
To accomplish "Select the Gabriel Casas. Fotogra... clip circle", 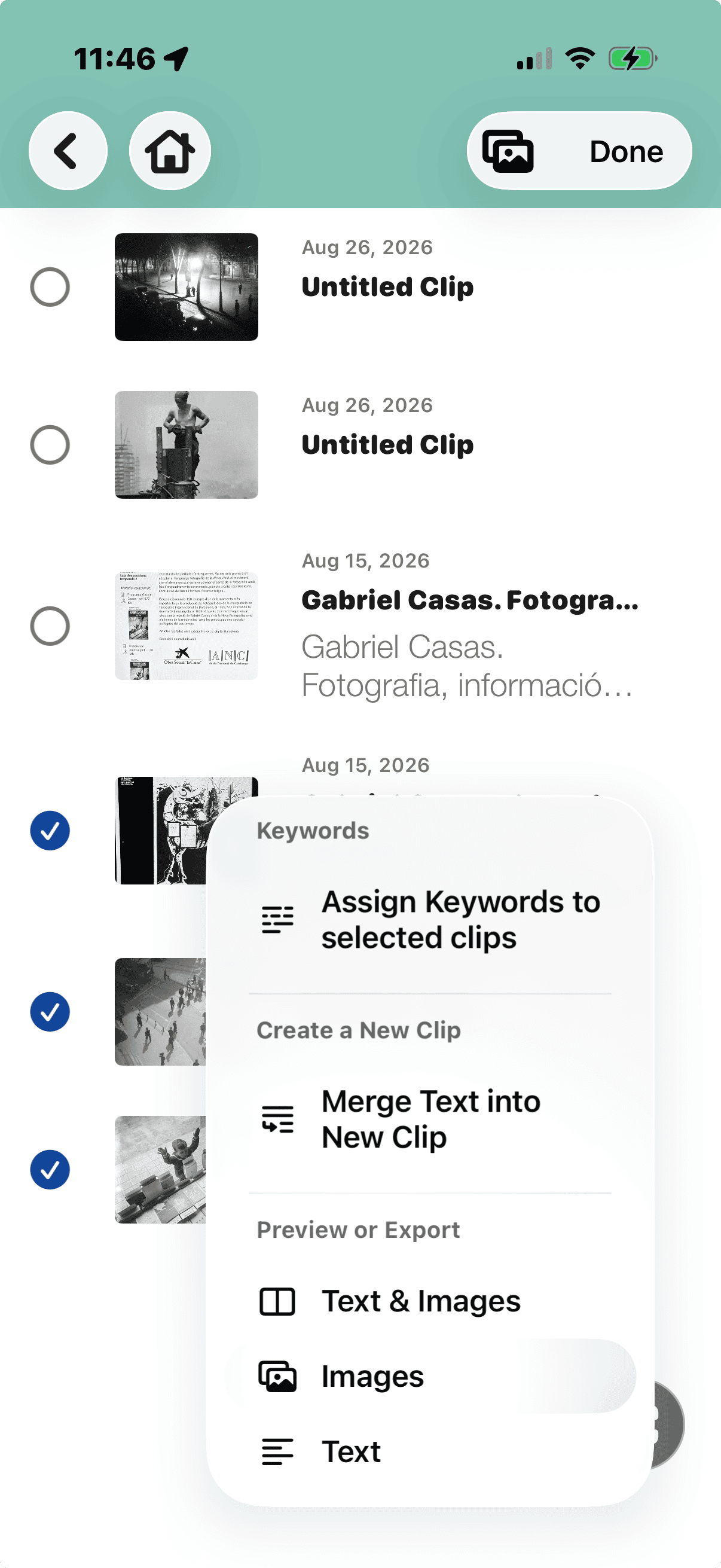I will click(50, 626).
